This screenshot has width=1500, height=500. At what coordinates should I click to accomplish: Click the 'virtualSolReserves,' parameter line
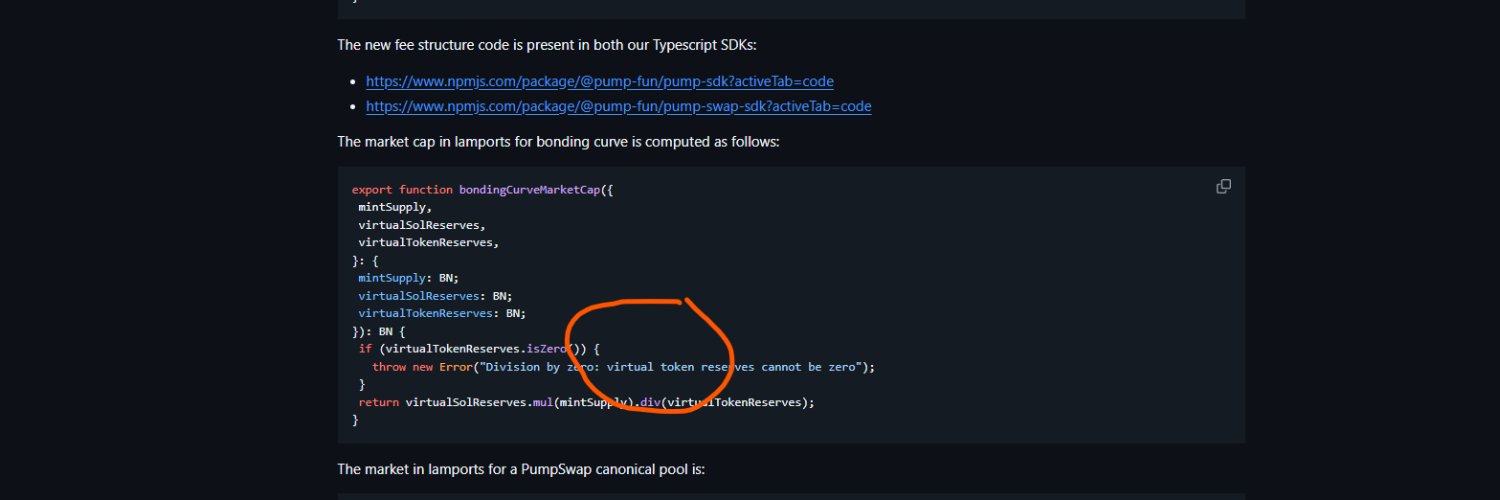click(x=422, y=225)
